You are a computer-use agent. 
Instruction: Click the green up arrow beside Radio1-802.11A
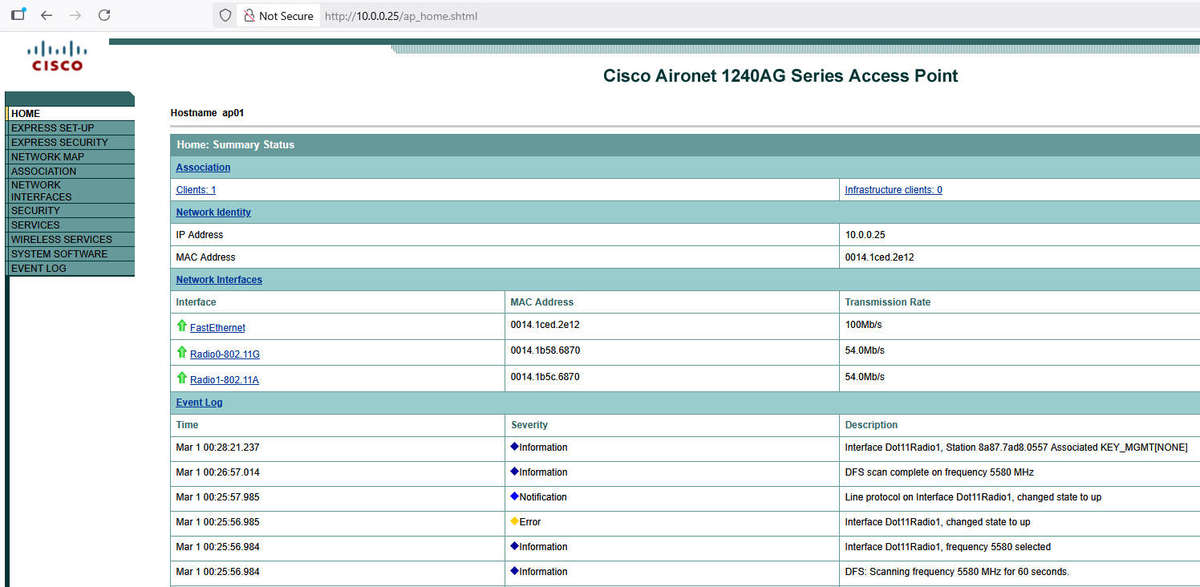click(182, 379)
